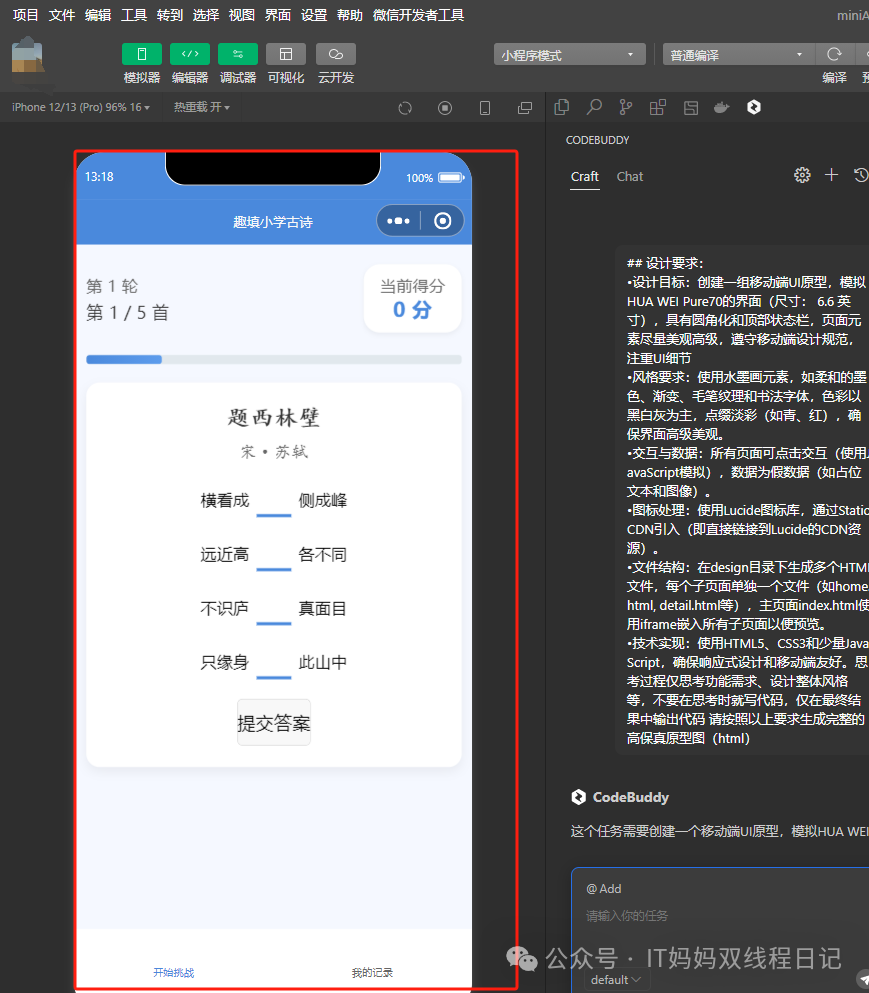The width and height of the screenshot is (869, 993).
Task: Click the restart simulator refresh icon
Action: tap(404, 107)
